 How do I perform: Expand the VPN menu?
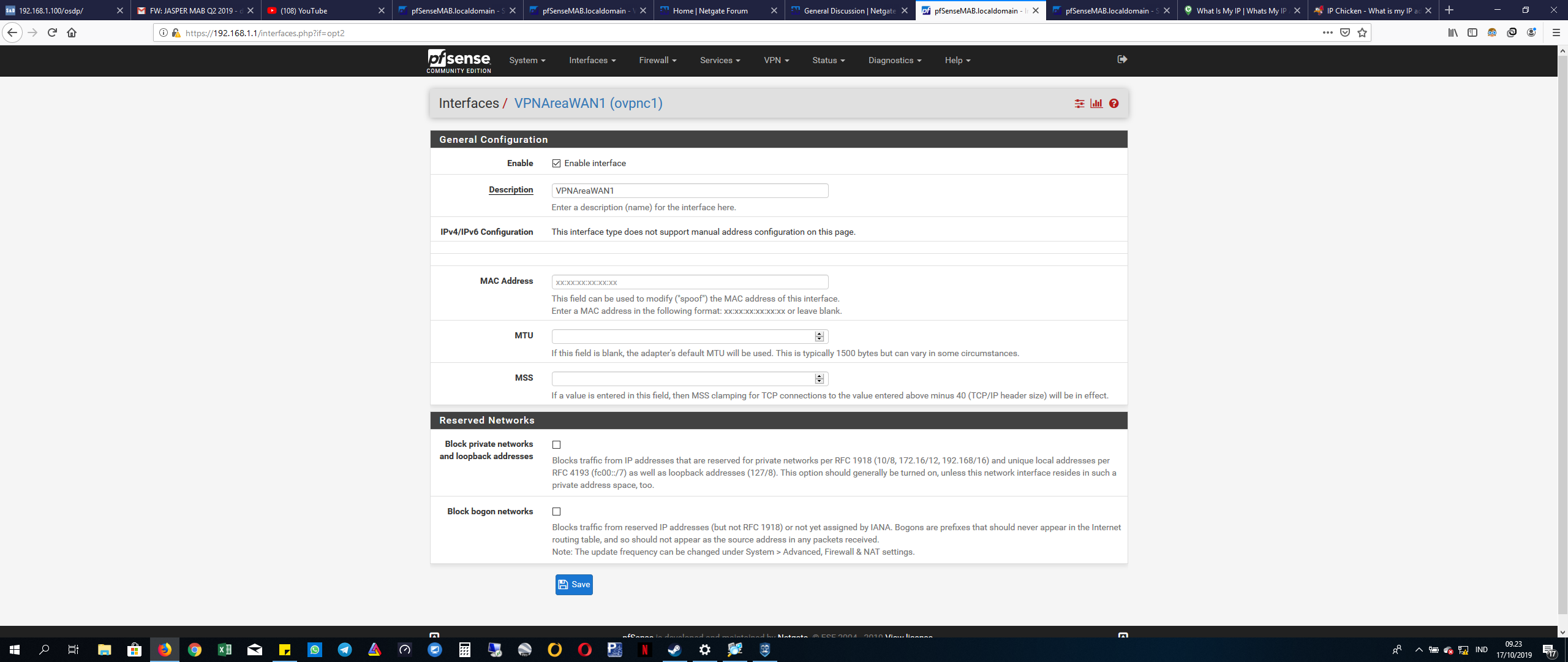[776, 60]
